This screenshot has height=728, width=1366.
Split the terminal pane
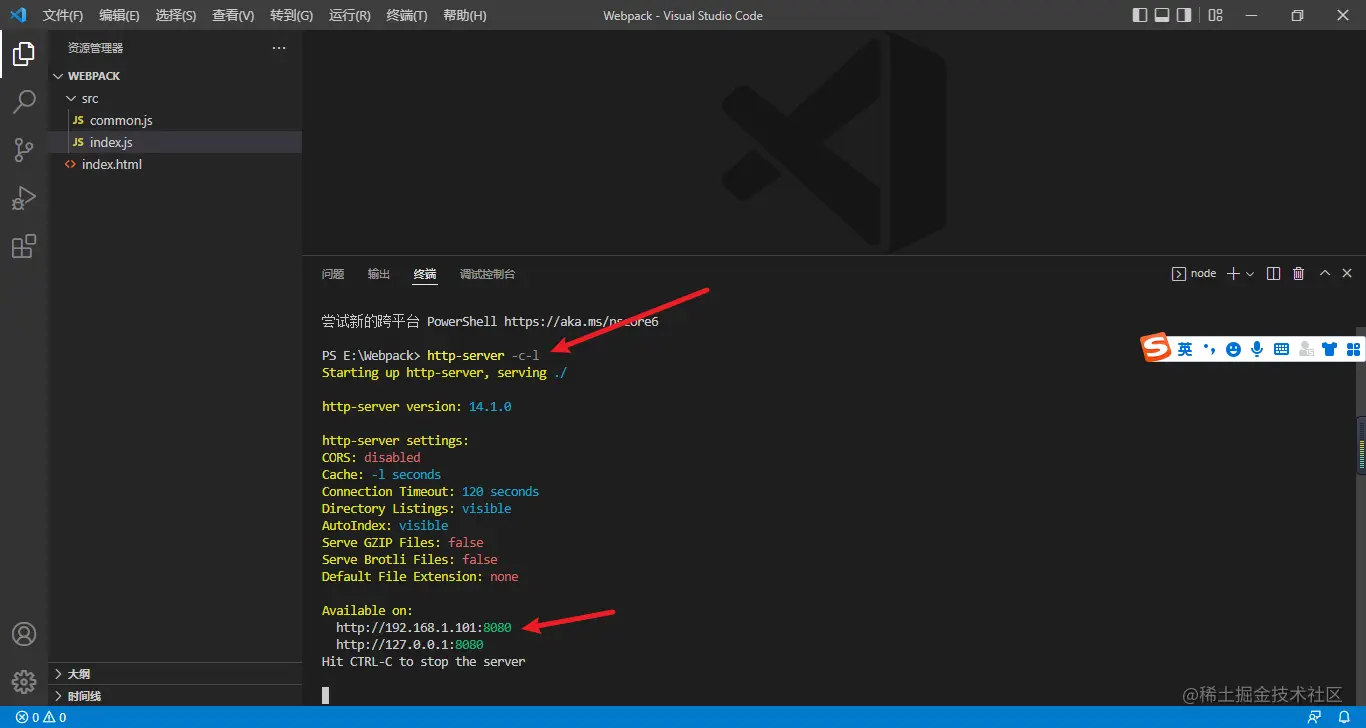[1273, 273]
